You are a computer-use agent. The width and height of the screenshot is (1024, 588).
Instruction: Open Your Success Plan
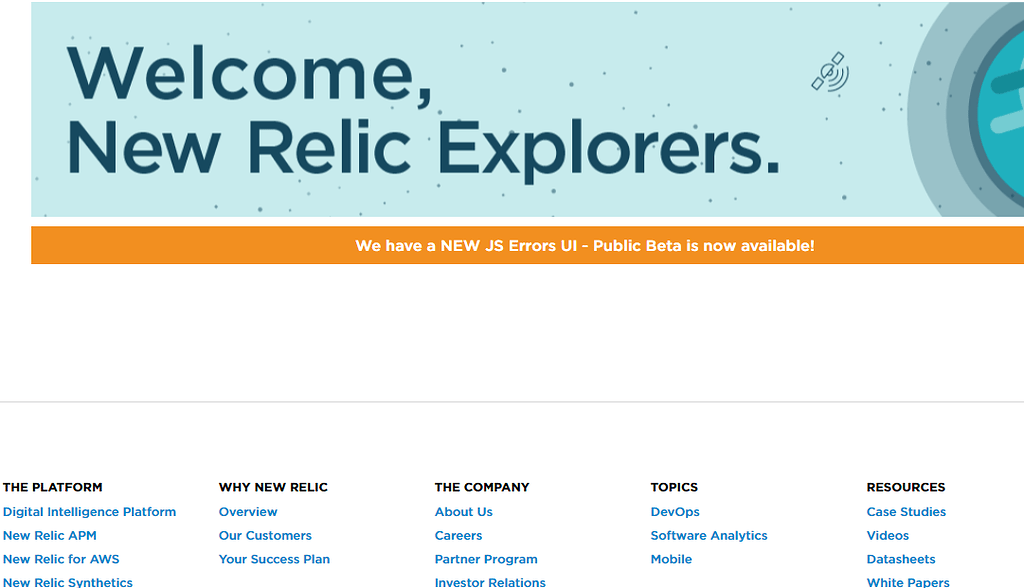274,559
